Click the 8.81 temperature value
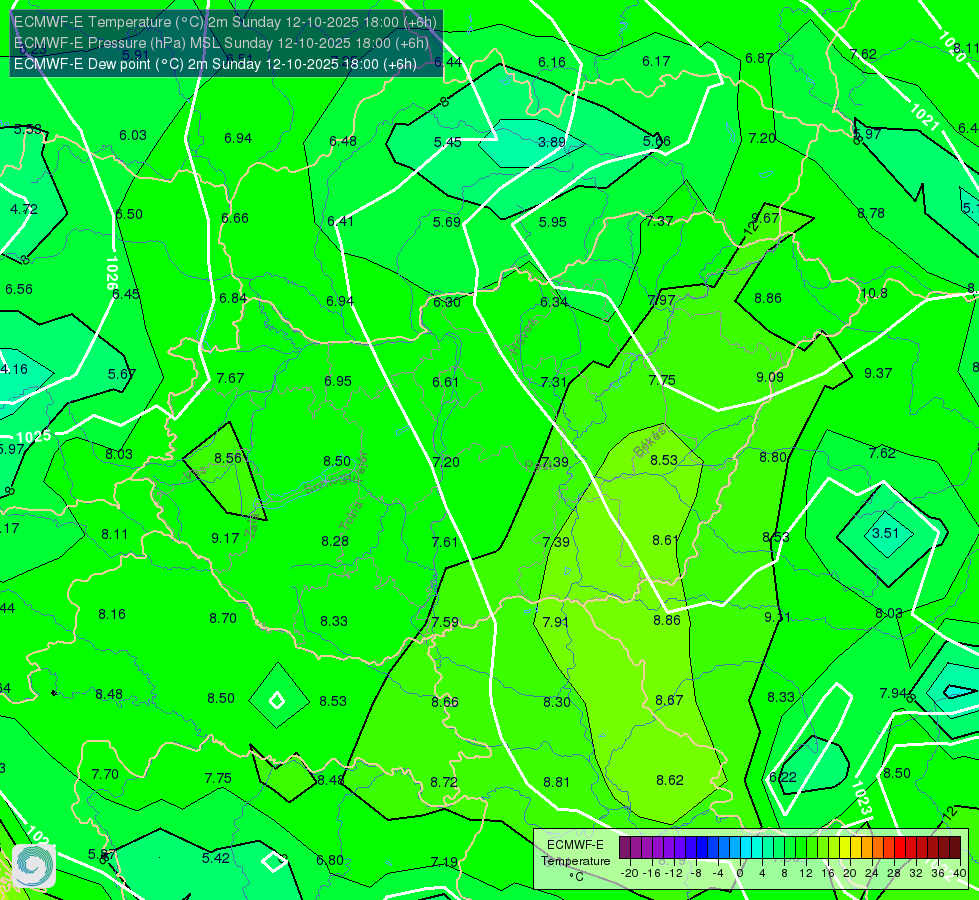 [556, 782]
